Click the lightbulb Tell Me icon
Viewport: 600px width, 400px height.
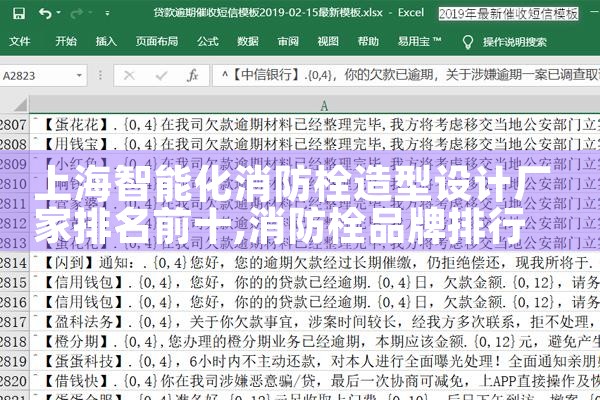pyautogui.click(x=468, y=42)
